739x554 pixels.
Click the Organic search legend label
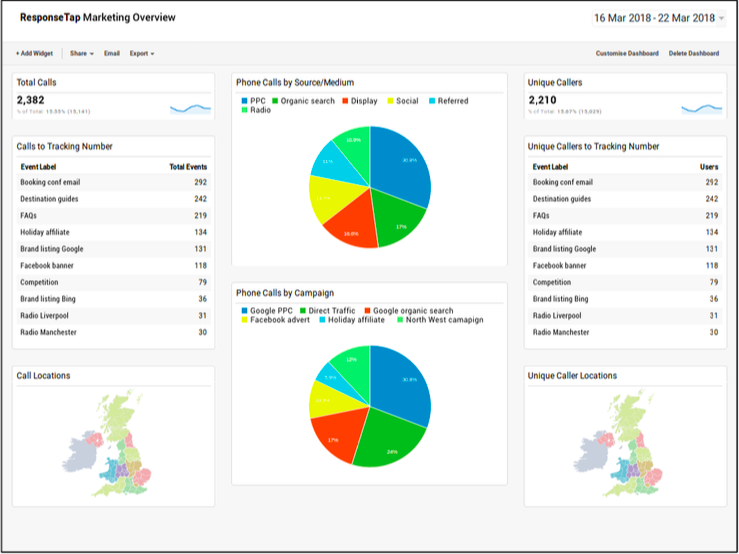click(307, 101)
